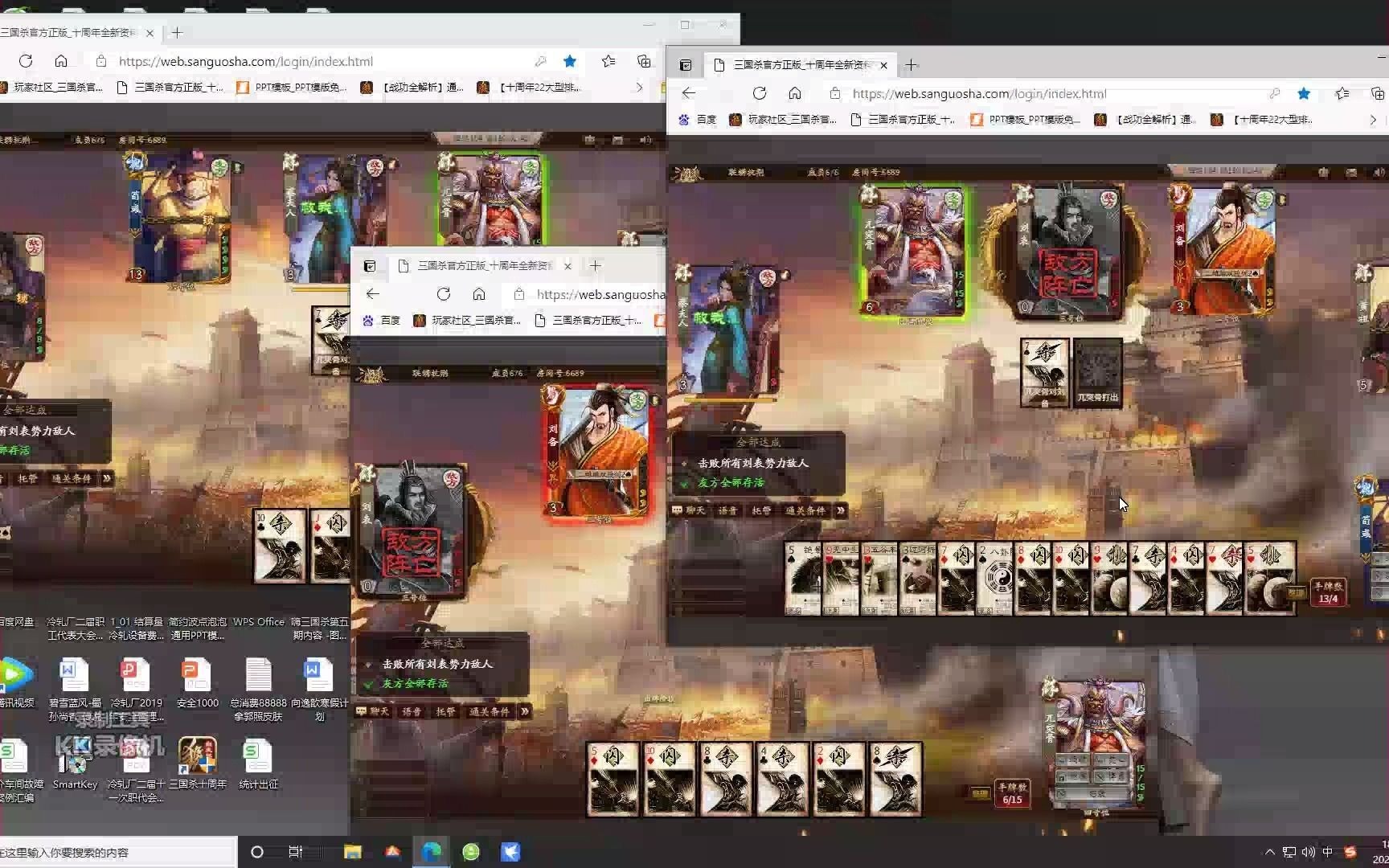This screenshot has height=868, width=1389.
Task: Show hidden system tray icons
Action: [1269, 852]
